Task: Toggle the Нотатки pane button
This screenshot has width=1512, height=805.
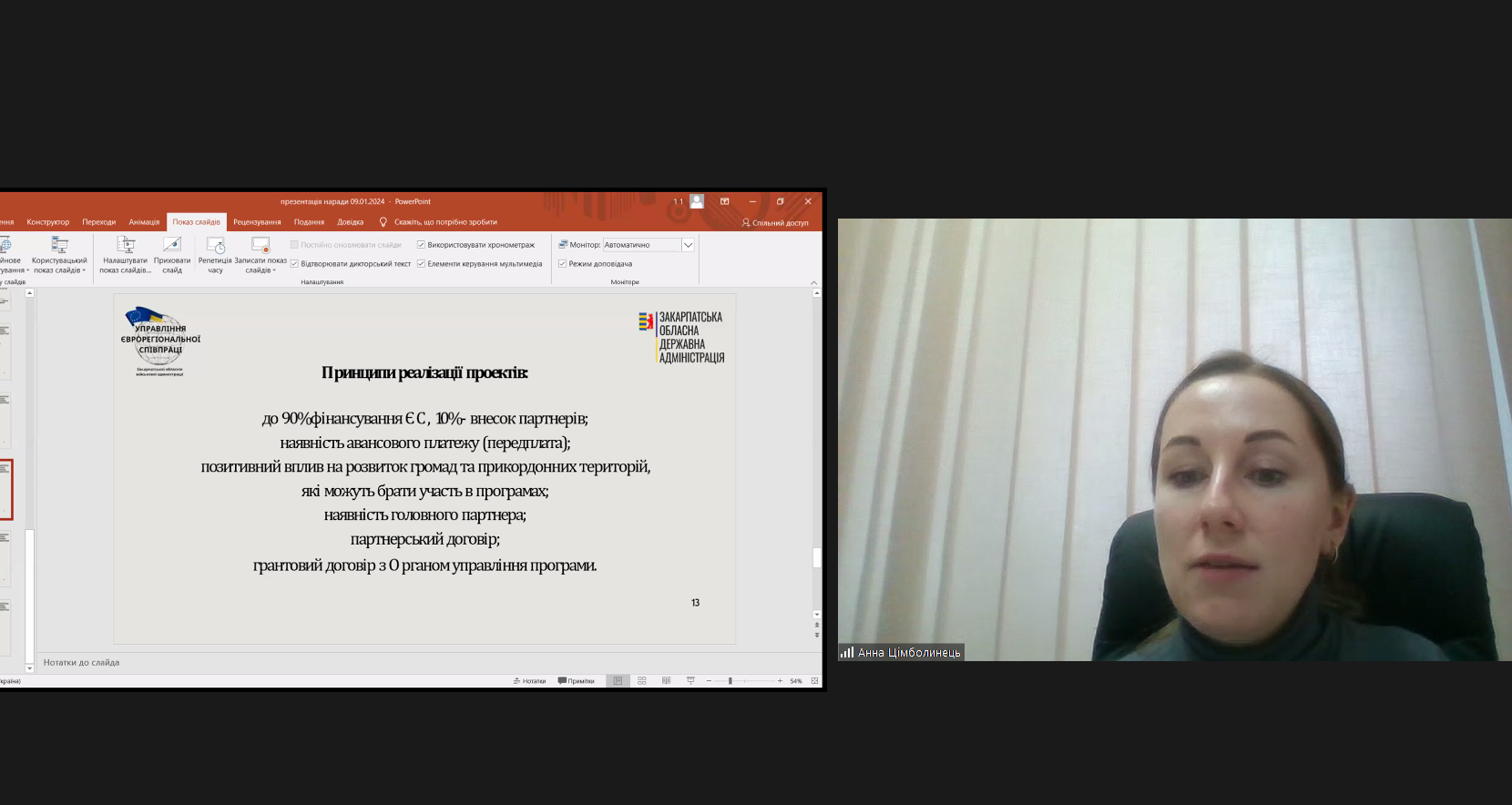Action: 529,681
